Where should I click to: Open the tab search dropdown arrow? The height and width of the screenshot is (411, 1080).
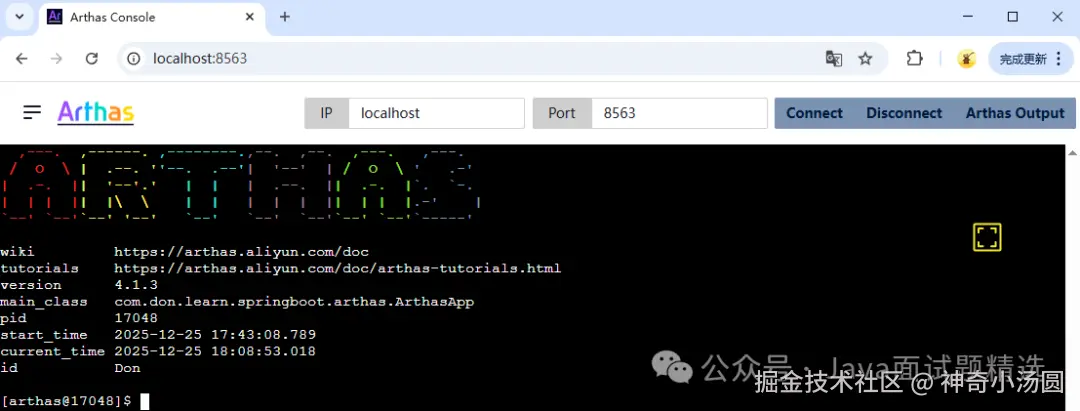[x=19, y=17]
